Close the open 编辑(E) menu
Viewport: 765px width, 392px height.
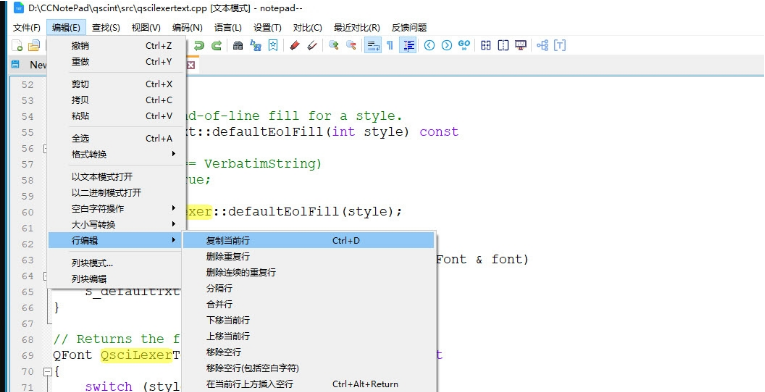[x=66, y=28]
